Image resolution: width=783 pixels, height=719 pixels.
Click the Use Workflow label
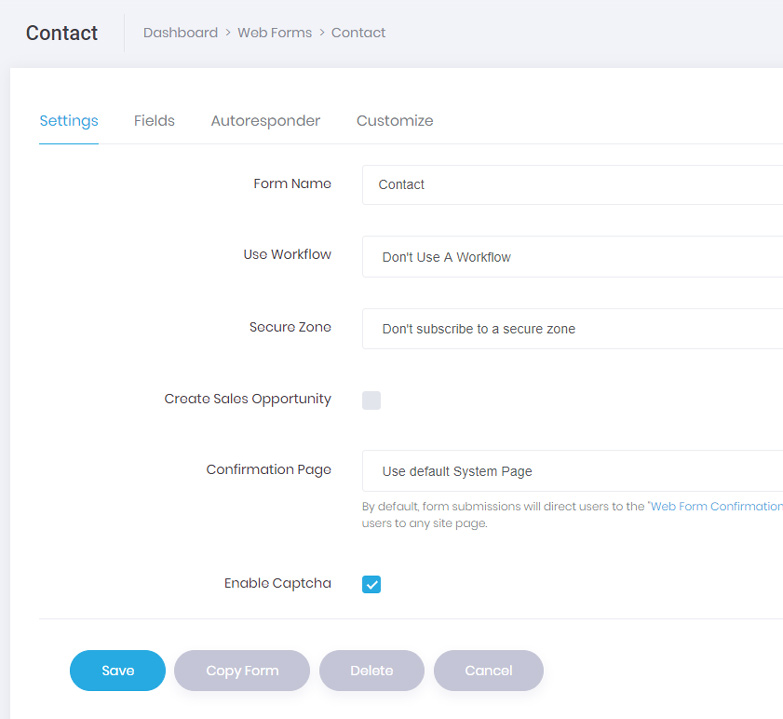[x=287, y=254]
